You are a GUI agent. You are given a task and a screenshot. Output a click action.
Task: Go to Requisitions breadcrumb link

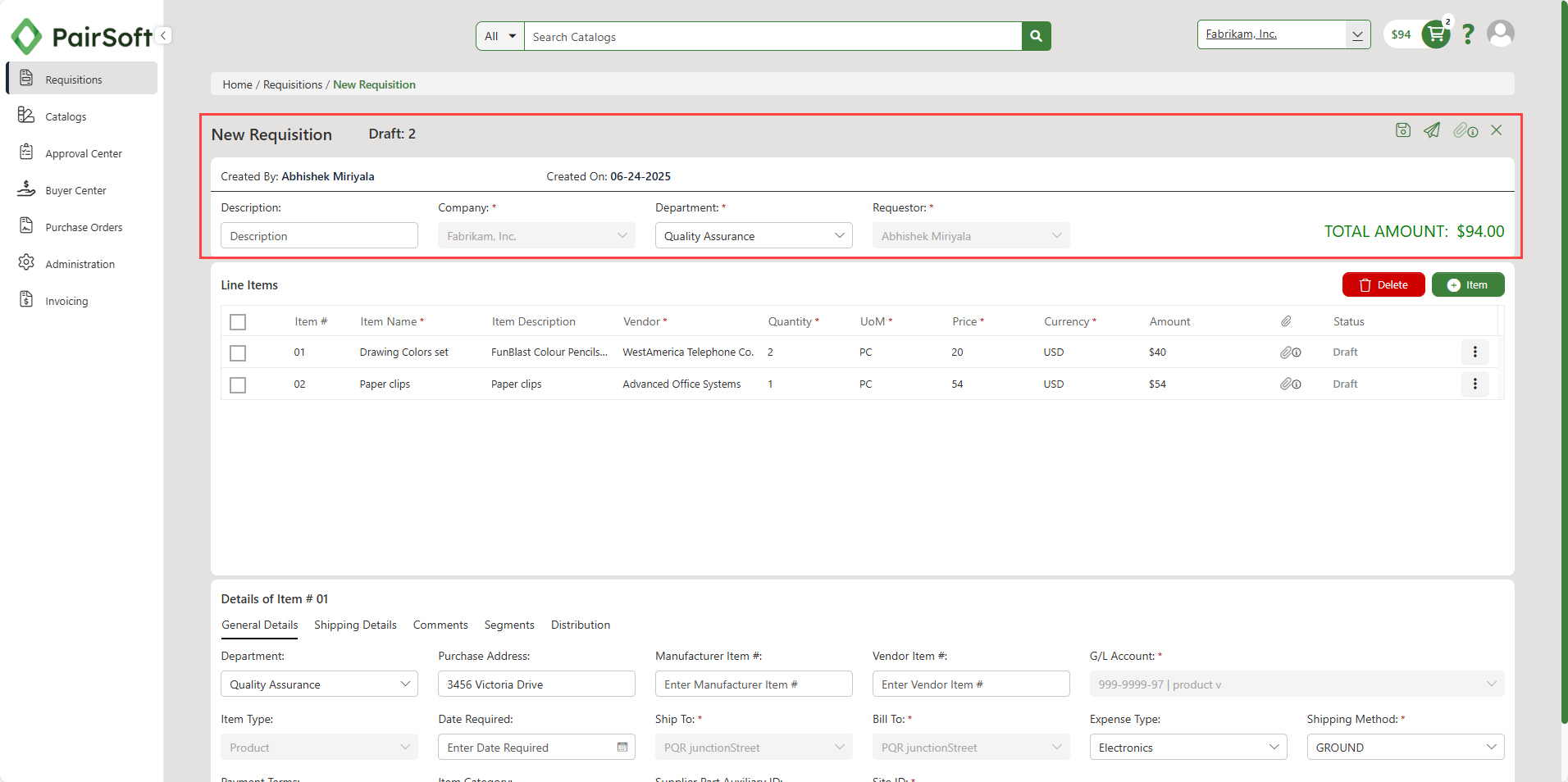(x=293, y=84)
